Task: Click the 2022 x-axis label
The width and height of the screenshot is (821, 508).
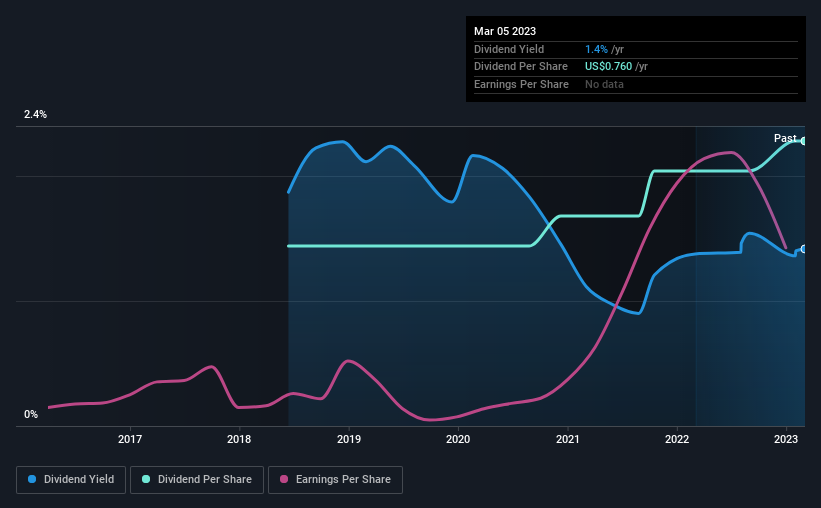Action: tap(677, 439)
